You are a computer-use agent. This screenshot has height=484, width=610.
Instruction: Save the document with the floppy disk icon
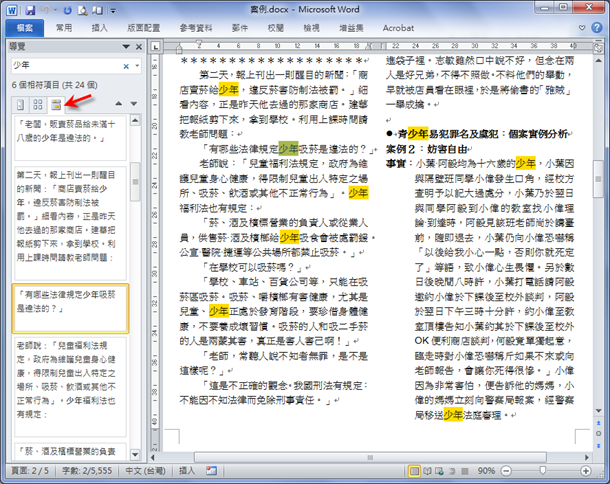tap(30, 10)
